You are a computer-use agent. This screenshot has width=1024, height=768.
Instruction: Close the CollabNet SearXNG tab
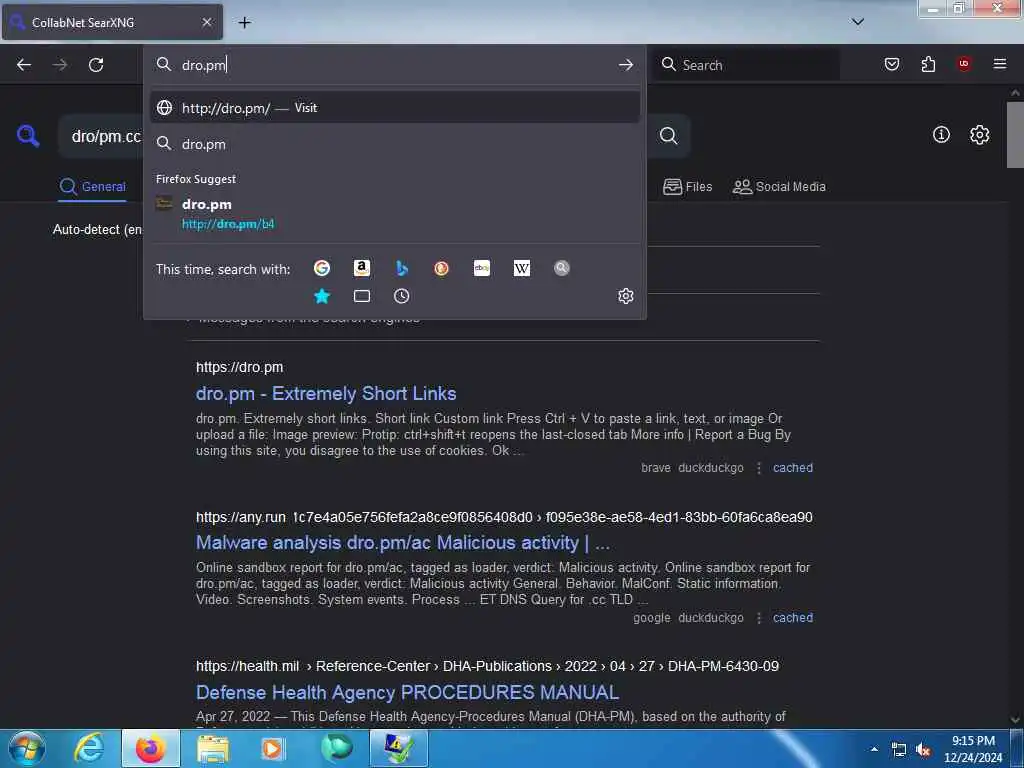(206, 22)
